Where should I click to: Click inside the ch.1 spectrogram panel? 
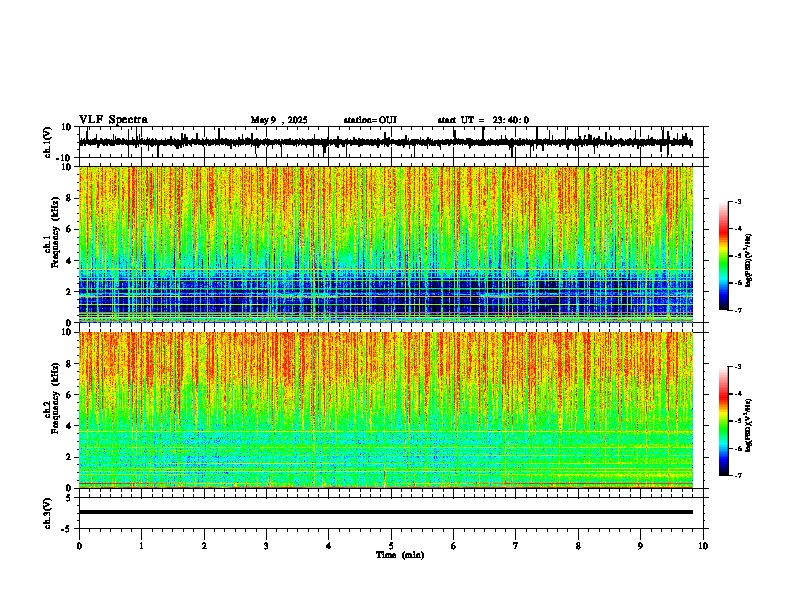386,244
